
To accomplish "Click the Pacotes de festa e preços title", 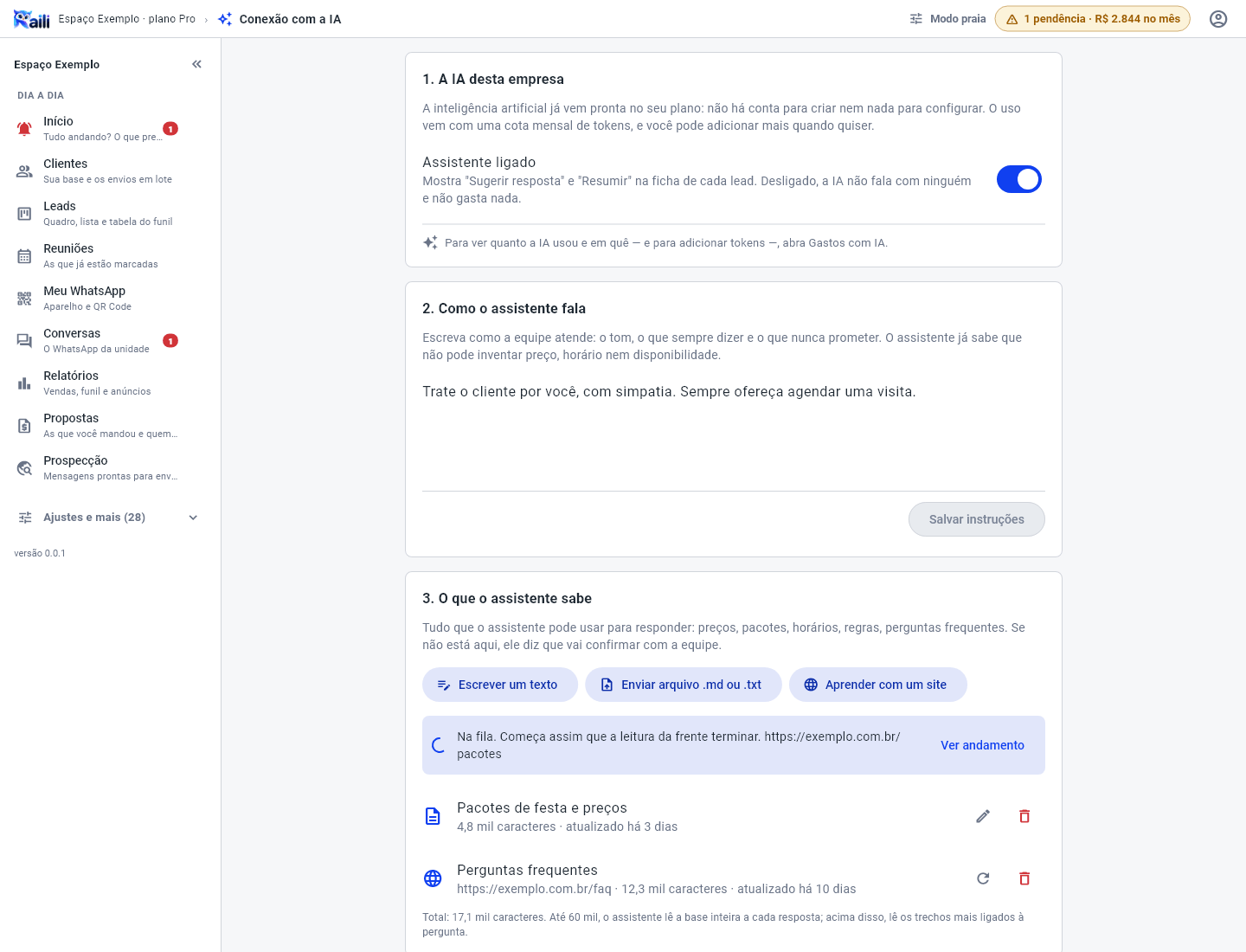I will [x=542, y=807].
